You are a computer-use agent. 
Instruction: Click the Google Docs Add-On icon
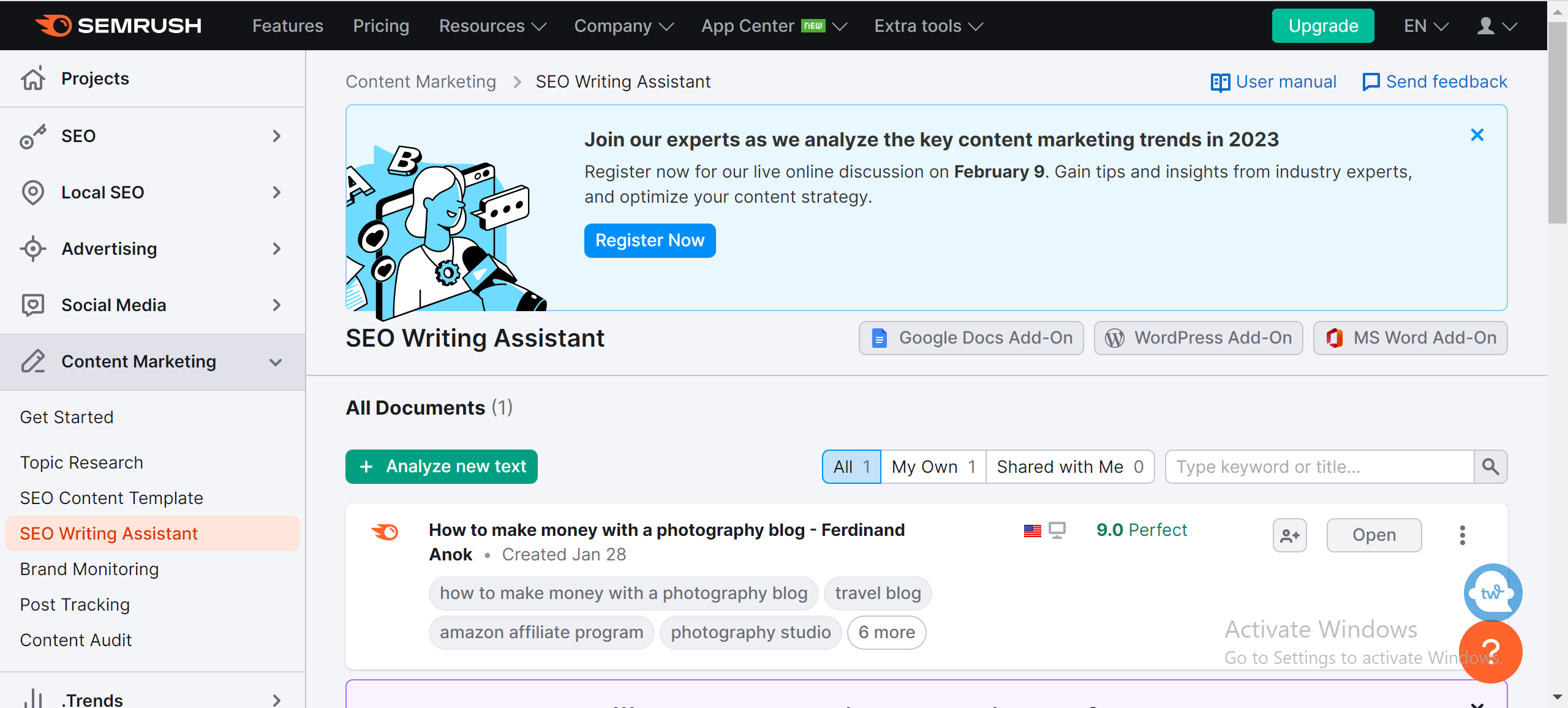[879, 338]
